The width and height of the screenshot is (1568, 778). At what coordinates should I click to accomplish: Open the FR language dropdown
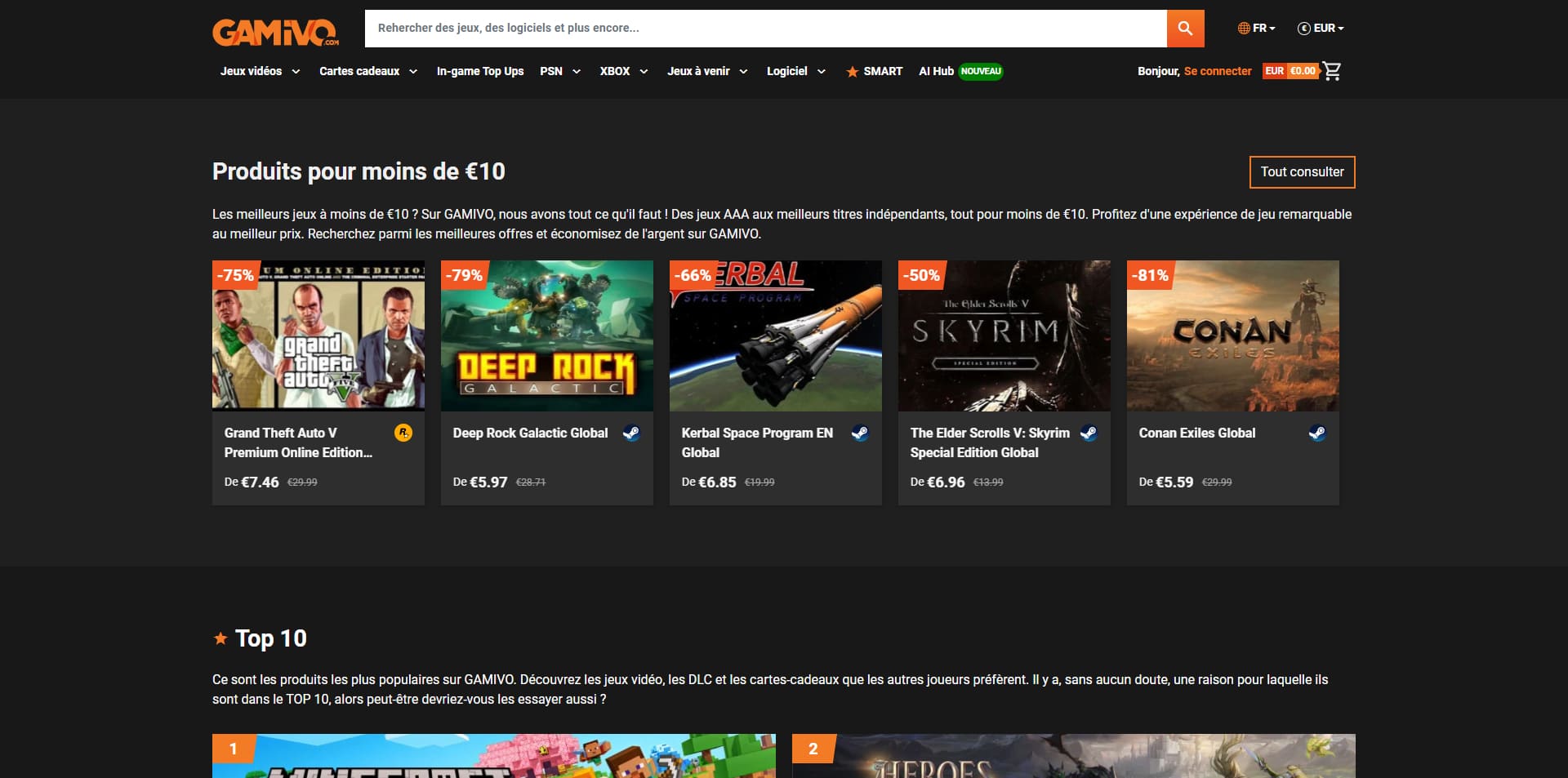pos(1256,28)
